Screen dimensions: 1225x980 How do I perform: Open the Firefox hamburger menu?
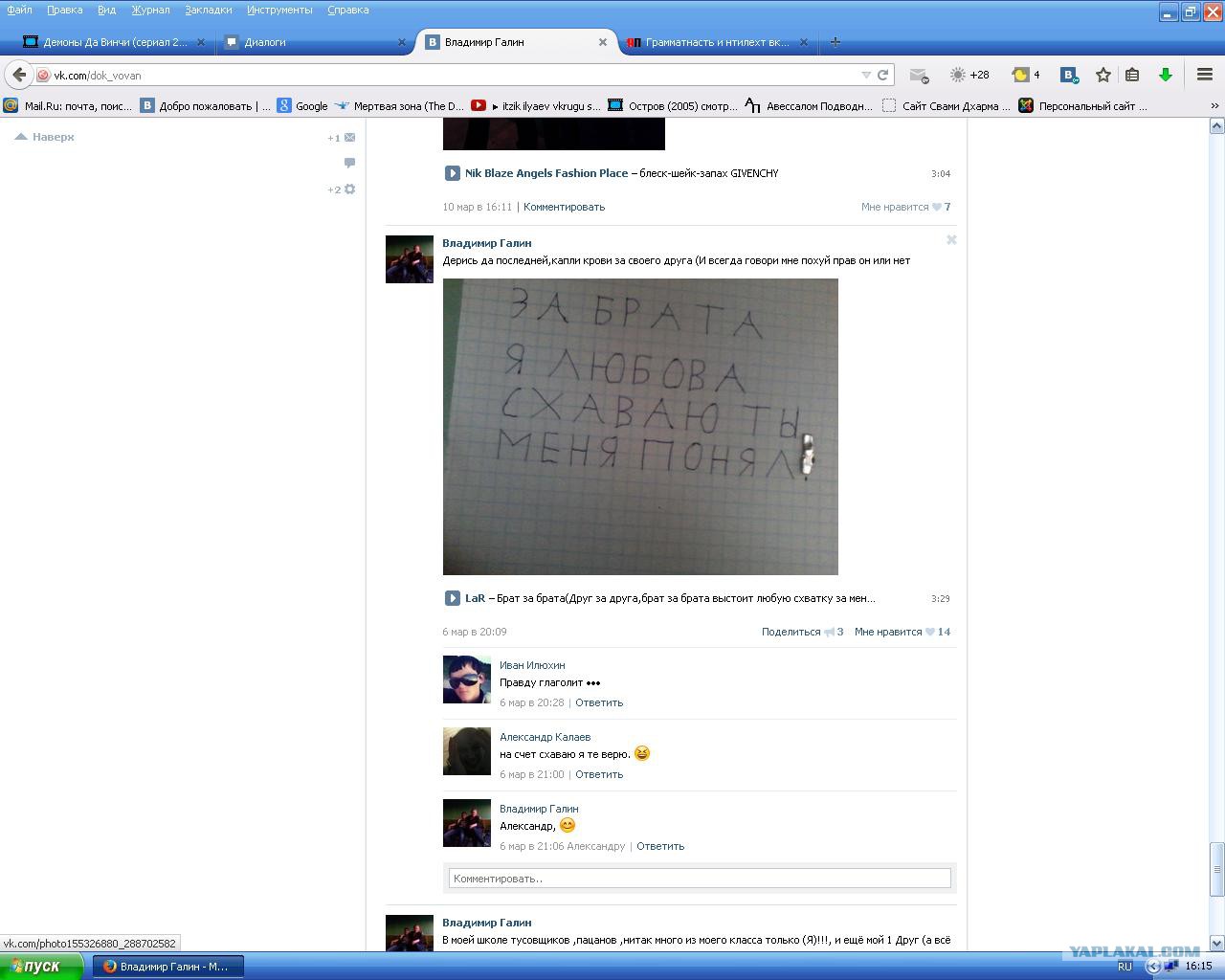[x=1205, y=75]
